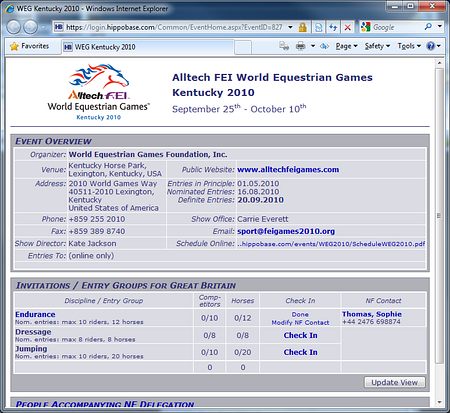450x413 pixels.
Task: Click the browser Forward arrow button
Action: [x=30, y=27]
